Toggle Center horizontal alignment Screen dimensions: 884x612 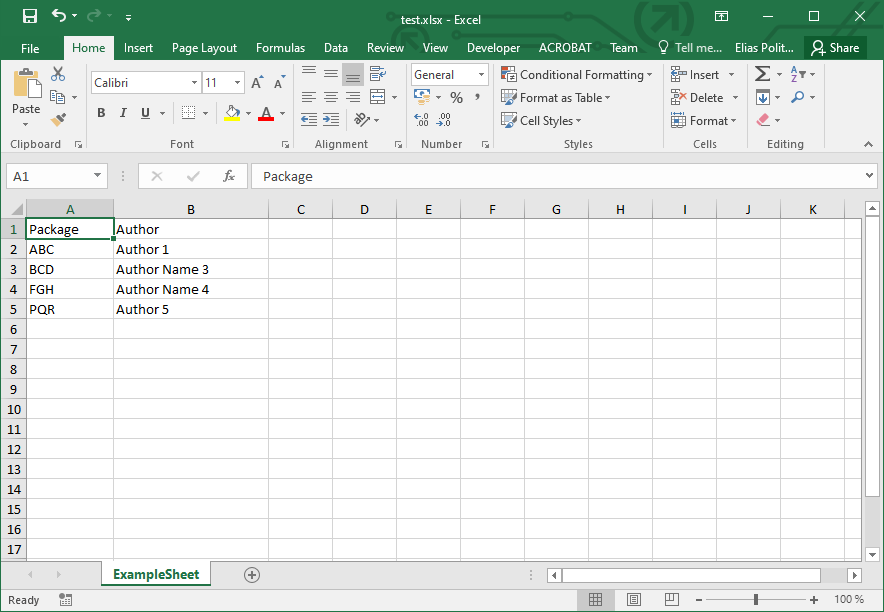(331, 97)
